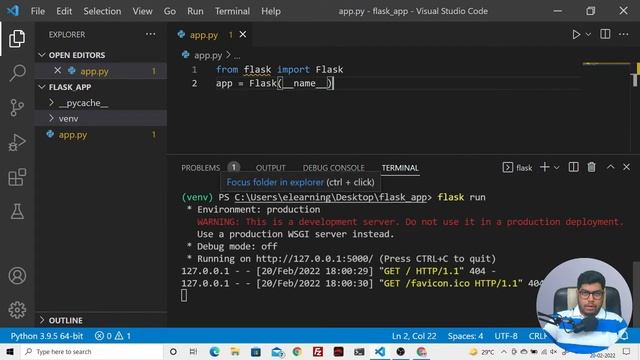Open Run and Debug view

click(17, 142)
